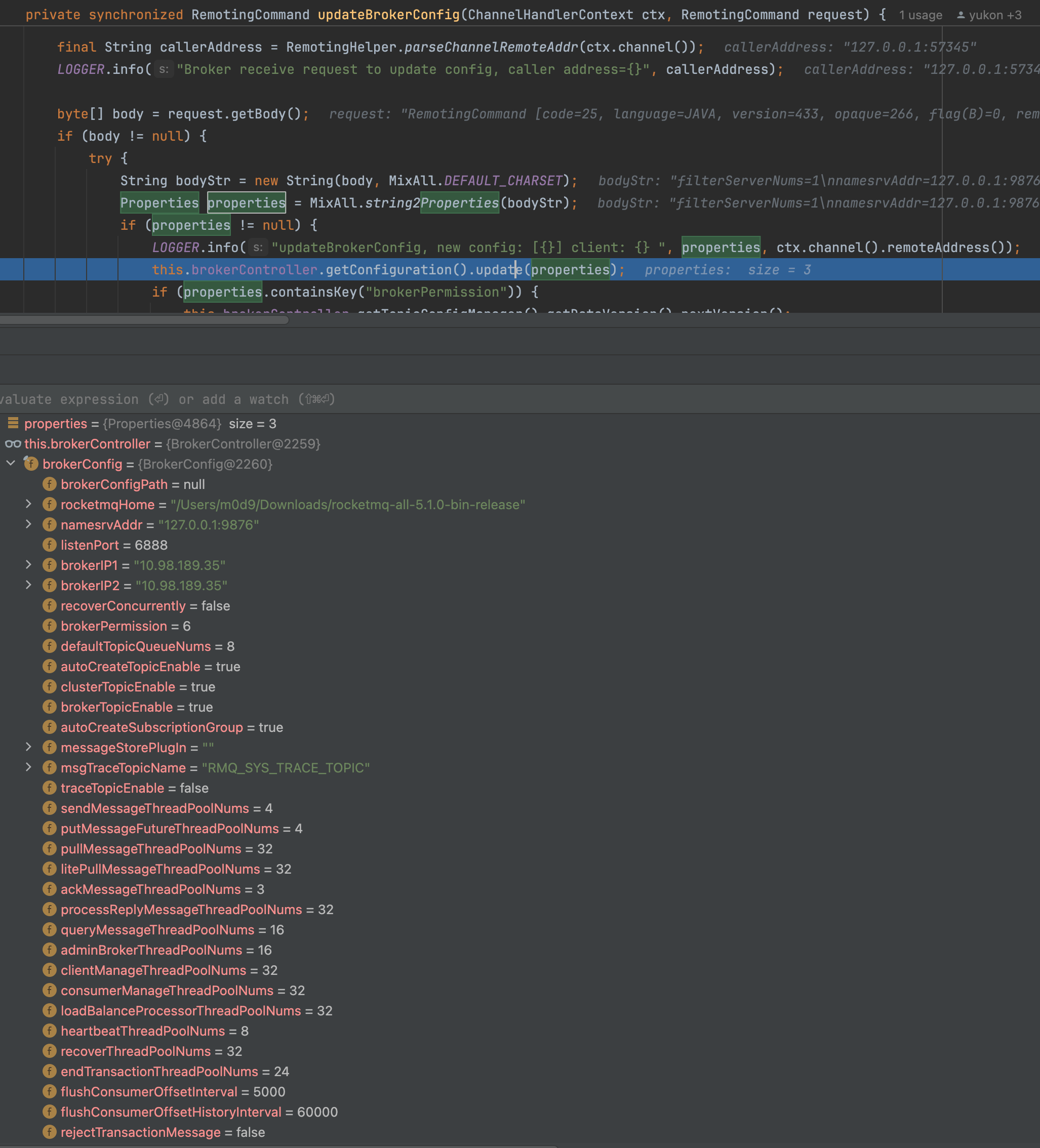Image resolution: width=1040 pixels, height=1148 pixels.
Task: Click the field icon of clusterTopicEnable
Action: [50, 686]
